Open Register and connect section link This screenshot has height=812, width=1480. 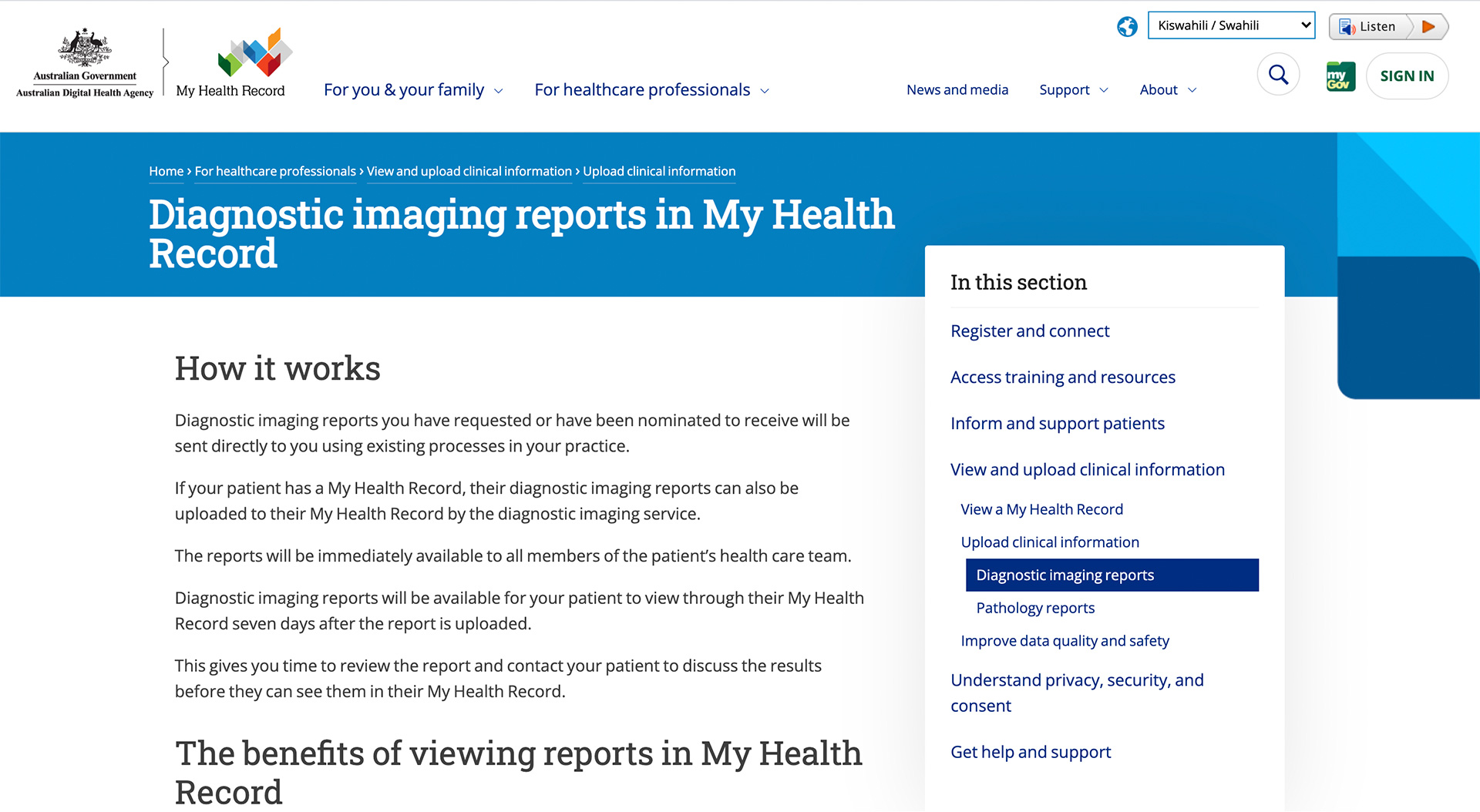tap(1030, 331)
